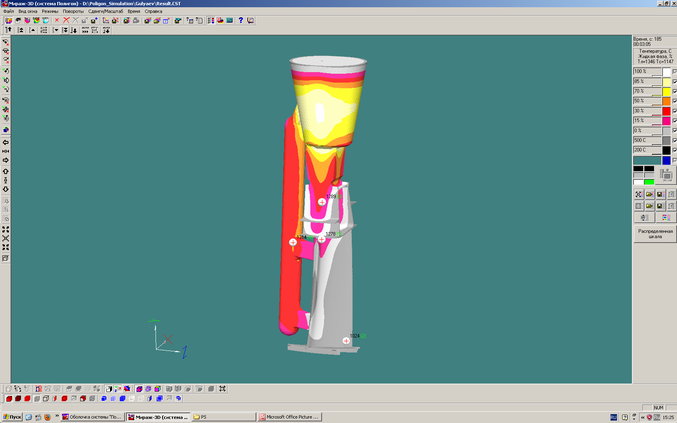Click the yellow 85 % color swatch
This screenshot has height=423, width=677.
tap(666, 82)
